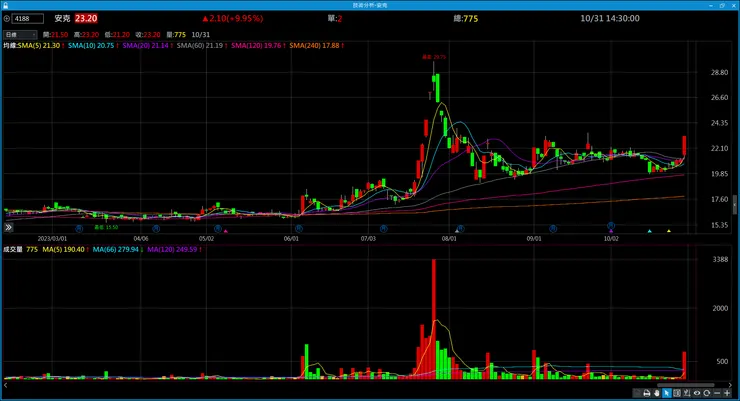Click the 最高 29.75 peak label
Viewport: 740px width, 401px height.
click(x=434, y=57)
